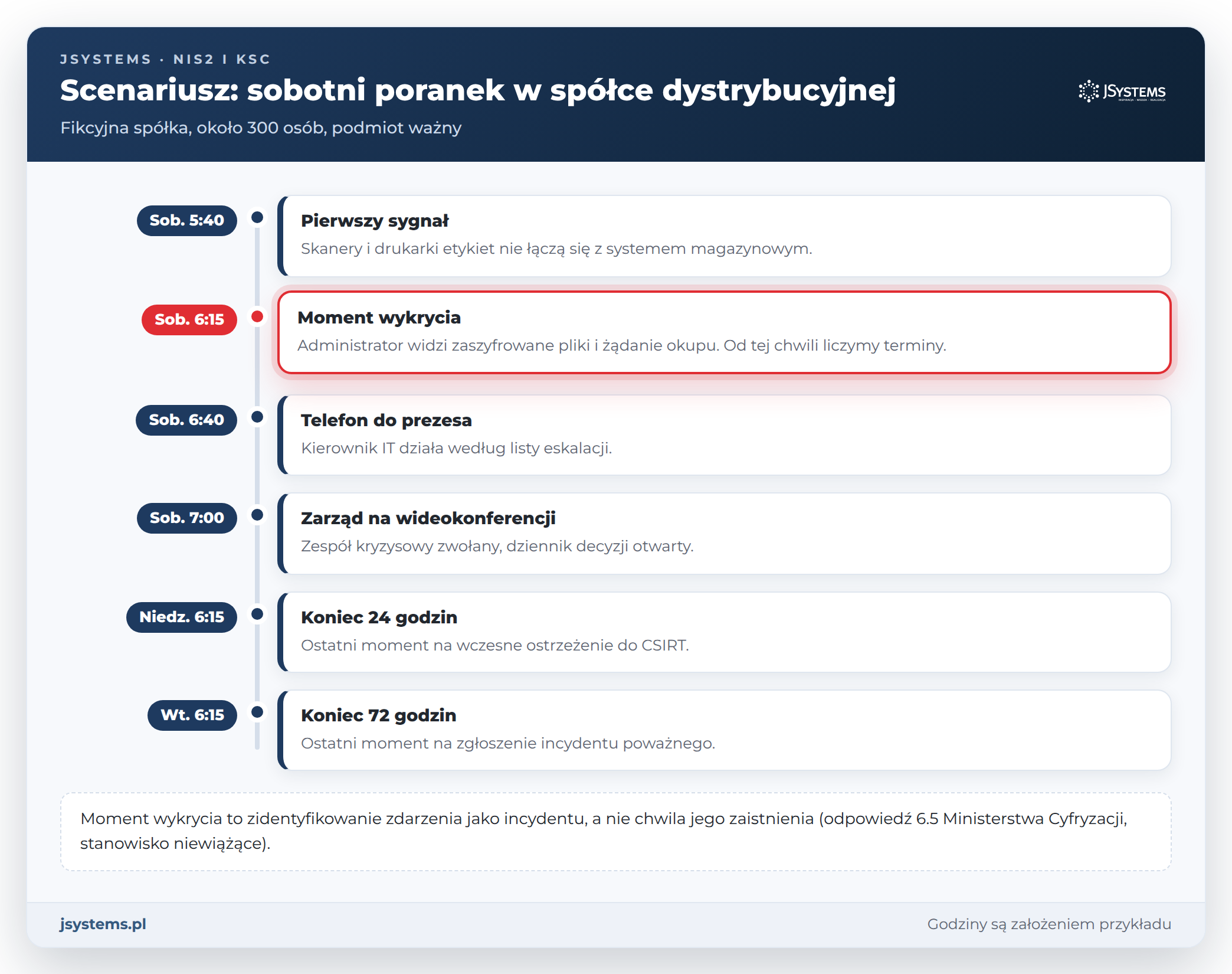Viewport: 1232px width, 974px height.
Task: Click text Administrator widzi zaszyfrowane pliki
Action: tap(622, 346)
